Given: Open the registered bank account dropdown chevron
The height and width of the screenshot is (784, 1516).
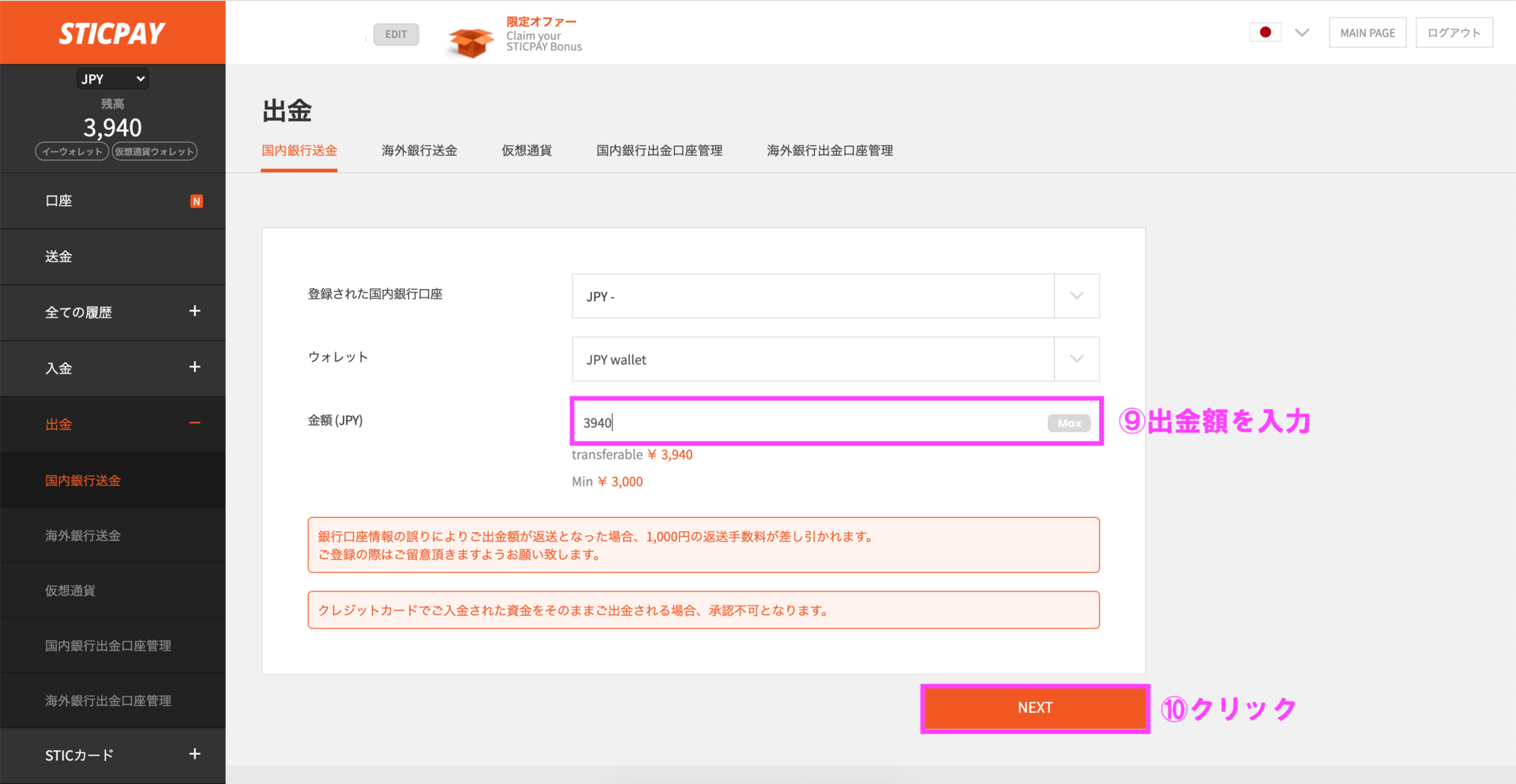Looking at the screenshot, I should tap(1077, 296).
